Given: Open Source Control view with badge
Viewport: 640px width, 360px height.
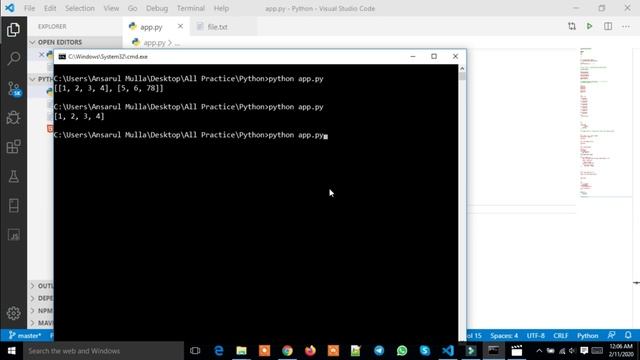Looking at the screenshot, I should [14, 89].
